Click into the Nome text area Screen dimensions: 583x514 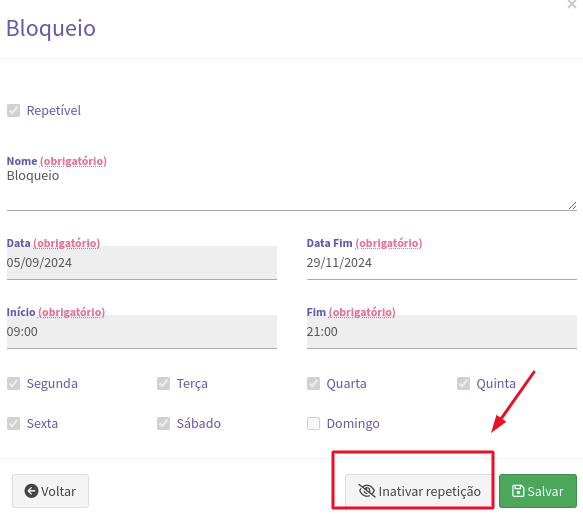[x=292, y=189]
